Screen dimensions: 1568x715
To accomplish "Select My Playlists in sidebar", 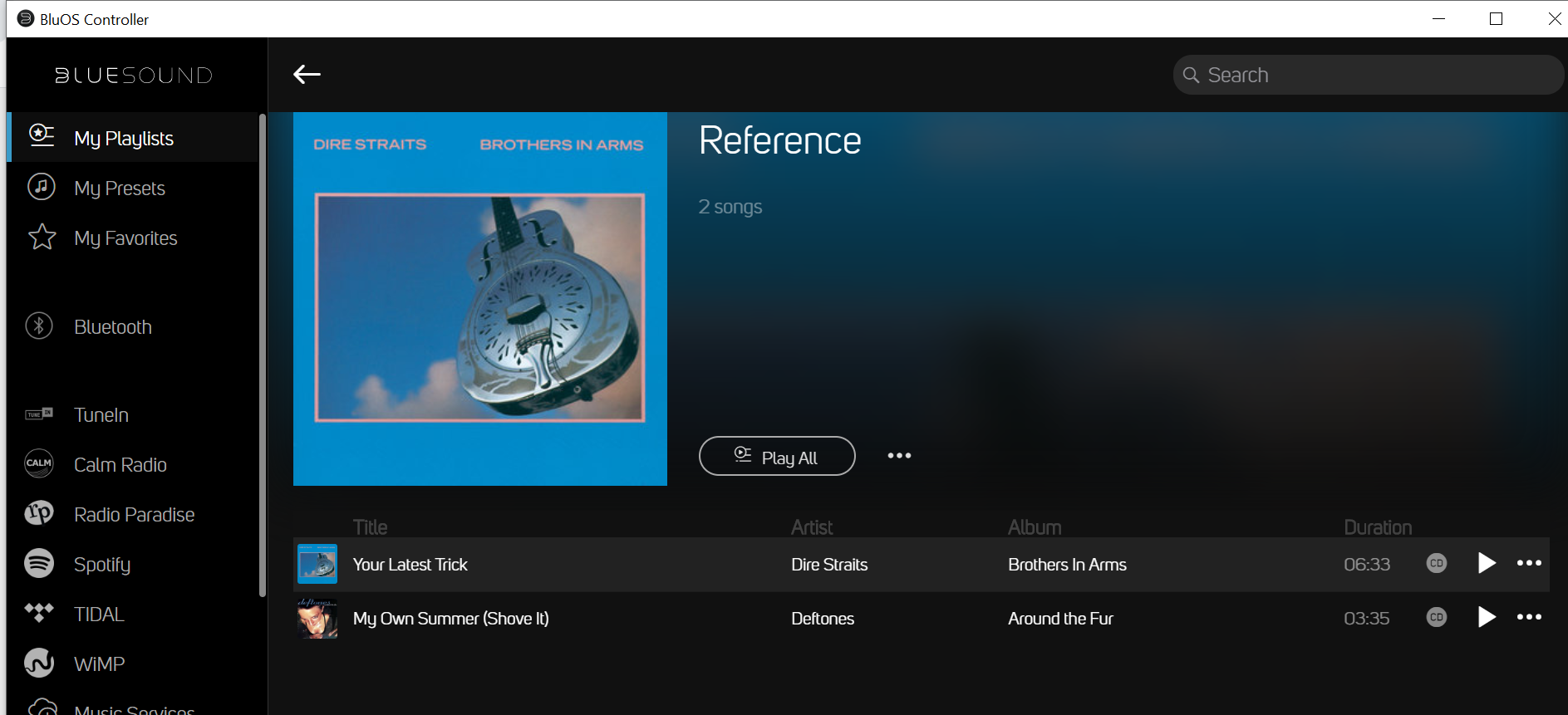I will click(123, 139).
